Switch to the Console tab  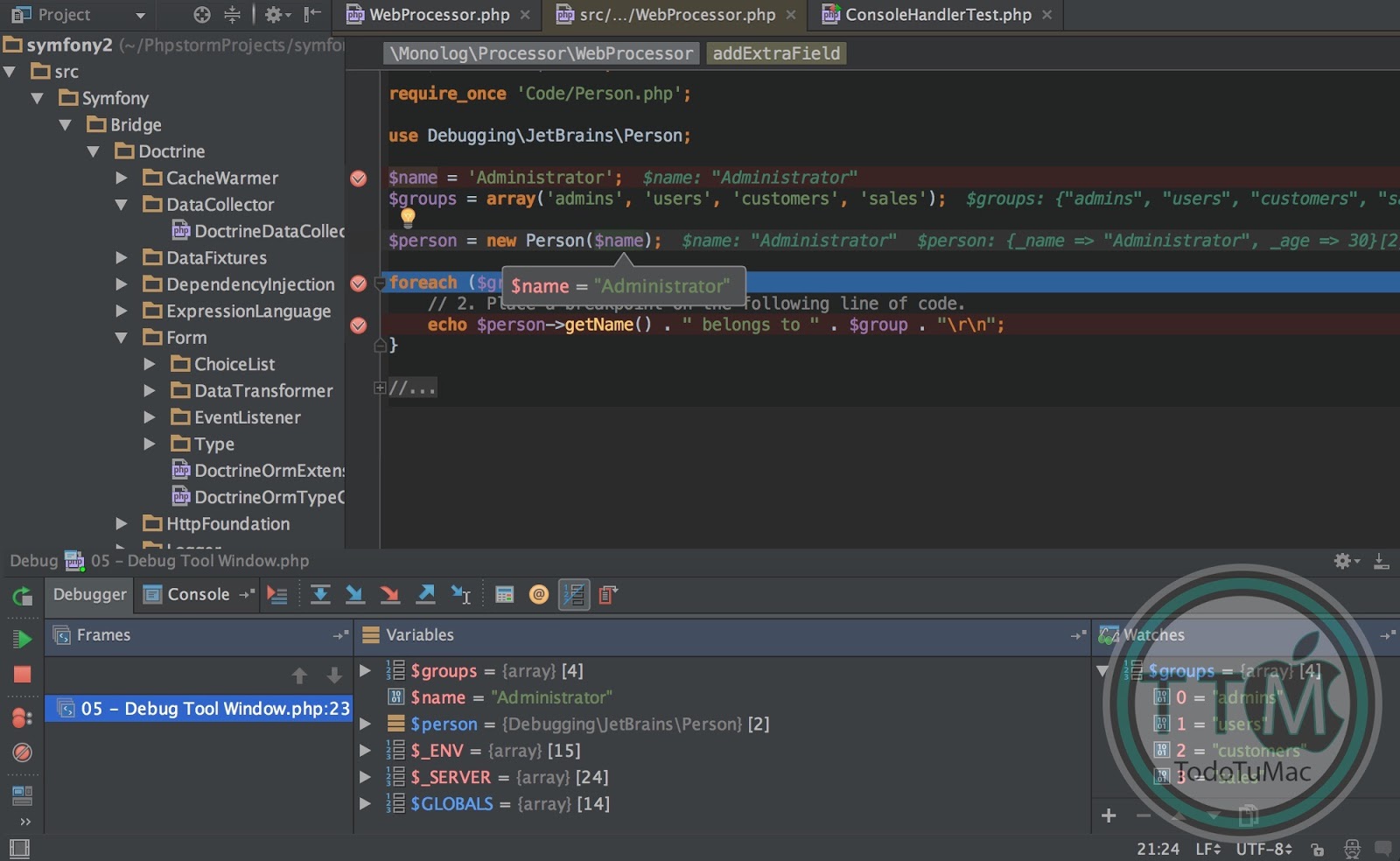click(x=199, y=595)
